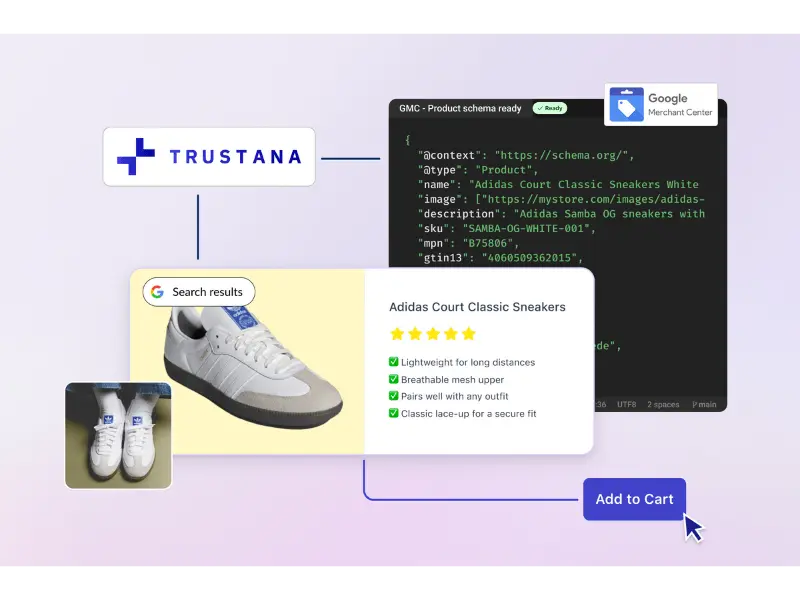Screen dimensions: 800x600
Task: Click the "description" code line
Action: point(561,214)
